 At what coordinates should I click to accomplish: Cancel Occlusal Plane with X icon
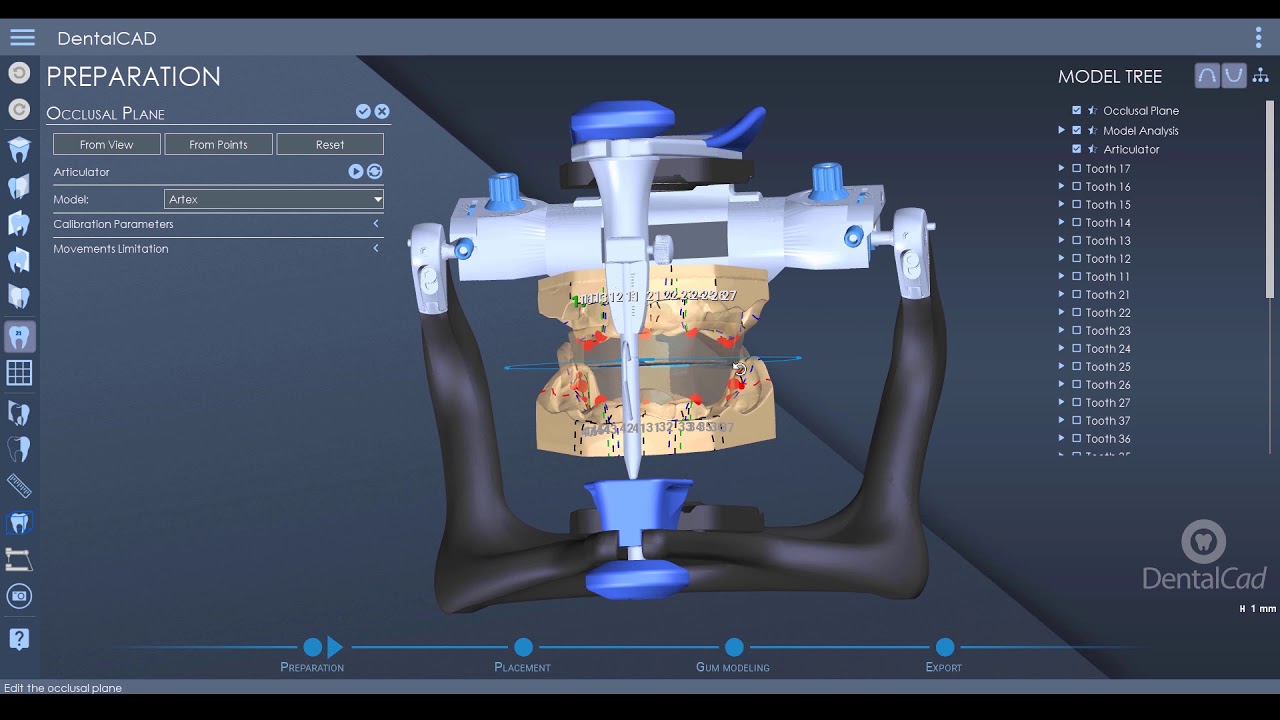point(382,112)
